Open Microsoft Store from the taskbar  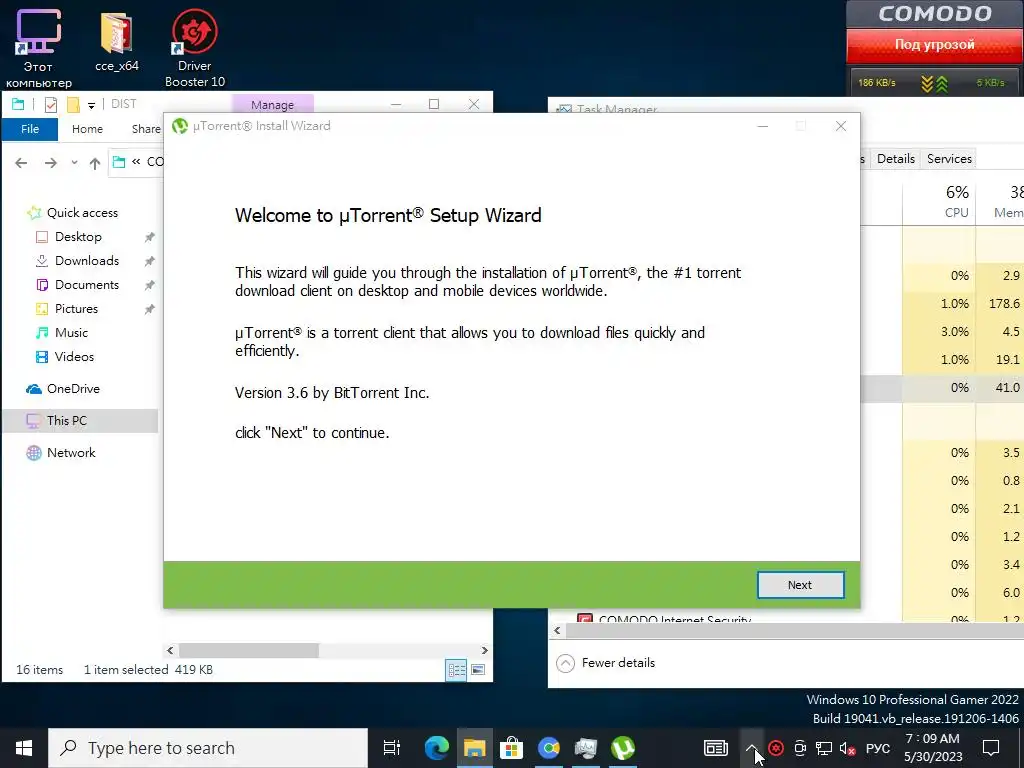(512, 748)
